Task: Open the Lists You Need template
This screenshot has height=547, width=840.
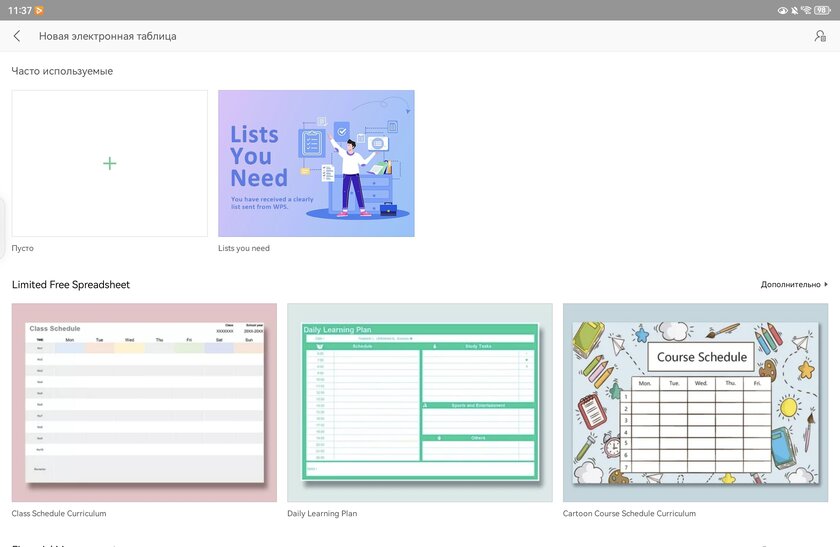Action: [x=316, y=163]
